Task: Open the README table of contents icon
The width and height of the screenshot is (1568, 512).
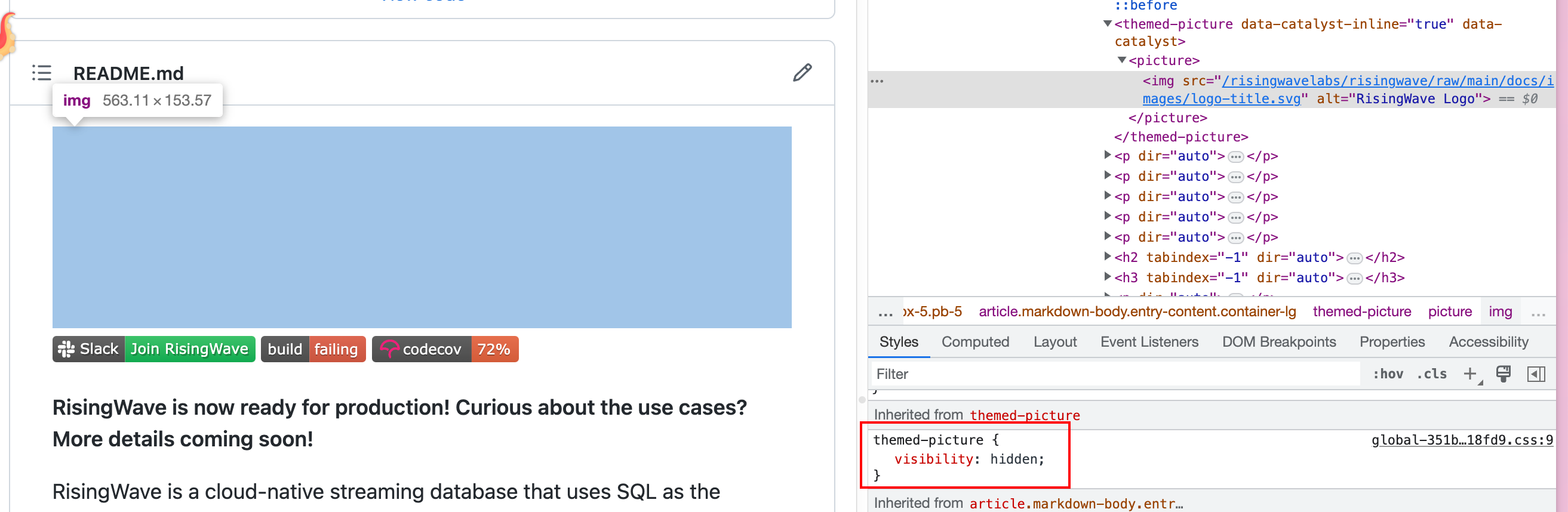Action: (41, 73)
